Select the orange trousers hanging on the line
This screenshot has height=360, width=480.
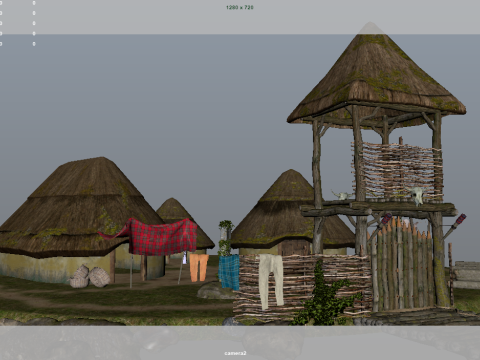[199, 267]
